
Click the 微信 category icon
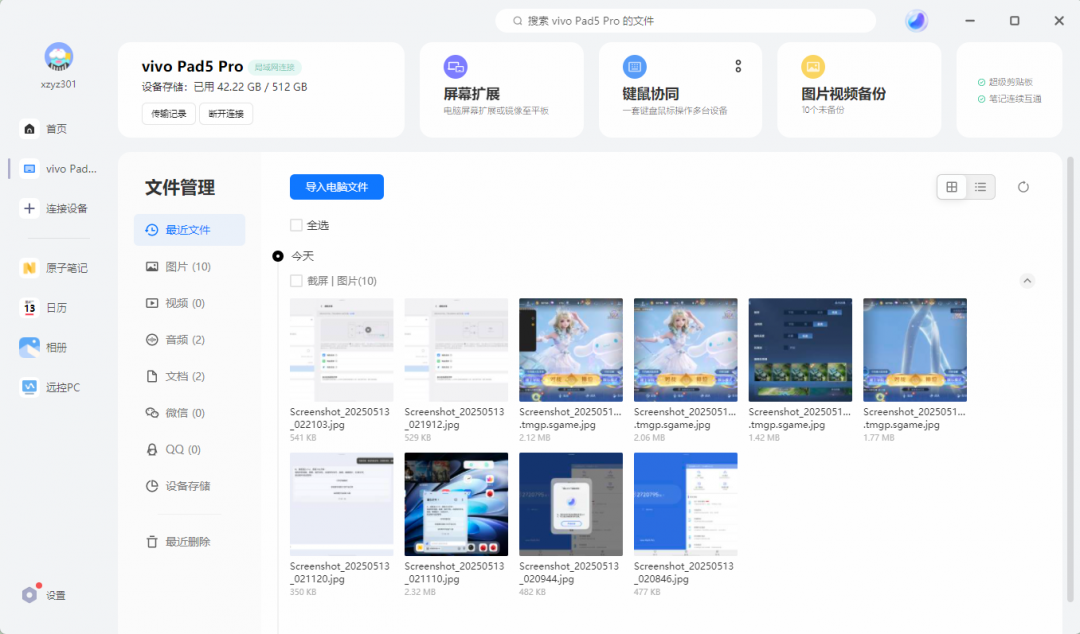pyautogui.click(x=152, y=413)
